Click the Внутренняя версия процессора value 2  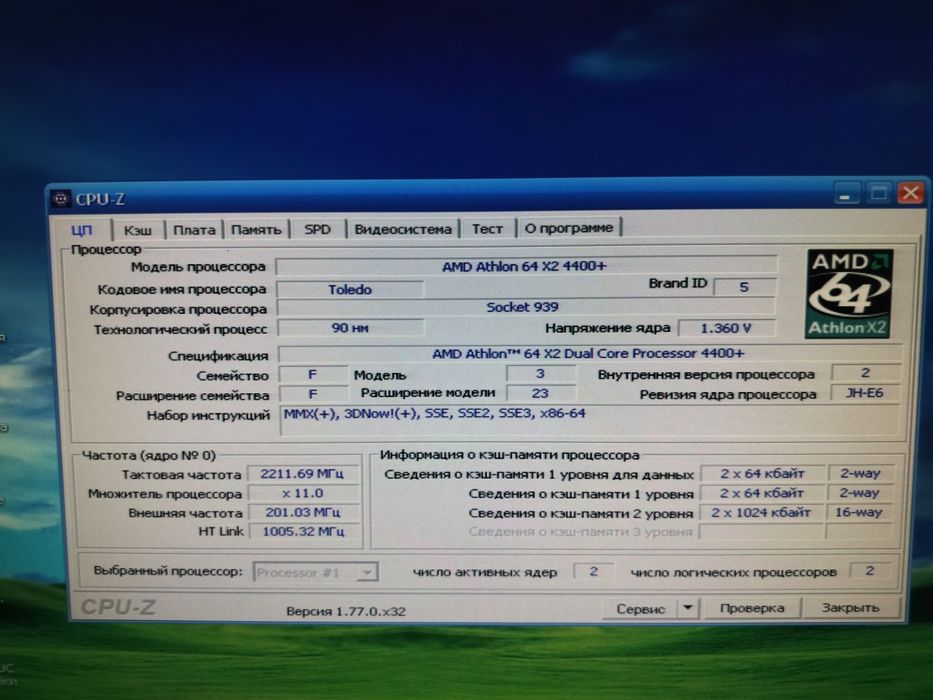[865, 373]
